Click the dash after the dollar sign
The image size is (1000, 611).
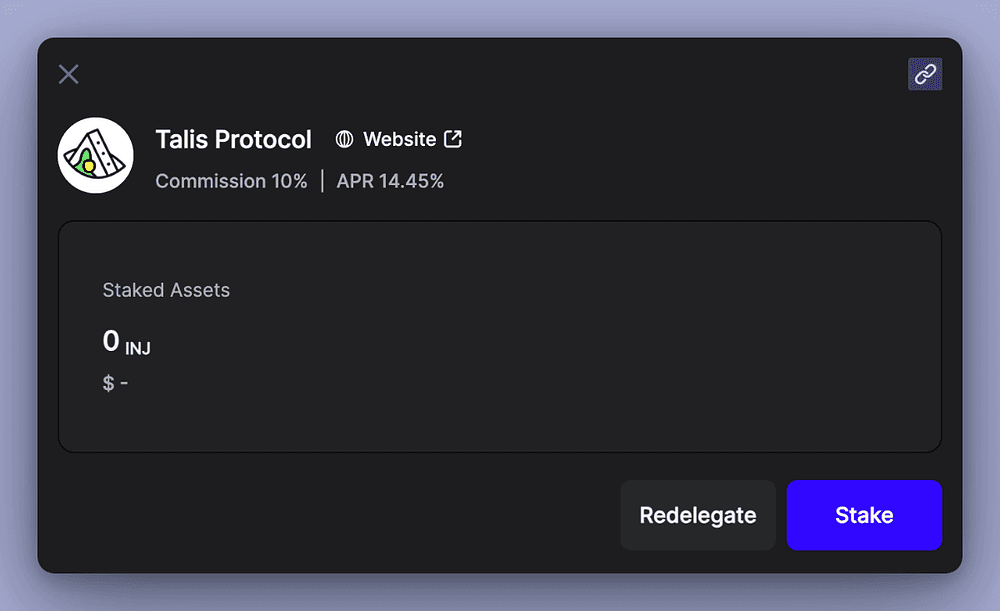pyautogui.click(x=124, y=383)
